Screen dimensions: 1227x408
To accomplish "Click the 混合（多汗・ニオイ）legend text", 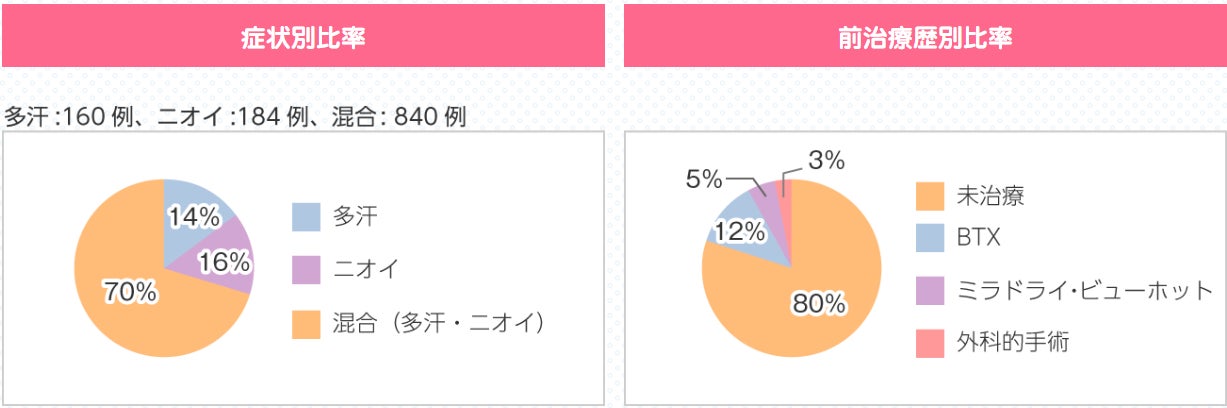I will (x=440, y=323).
